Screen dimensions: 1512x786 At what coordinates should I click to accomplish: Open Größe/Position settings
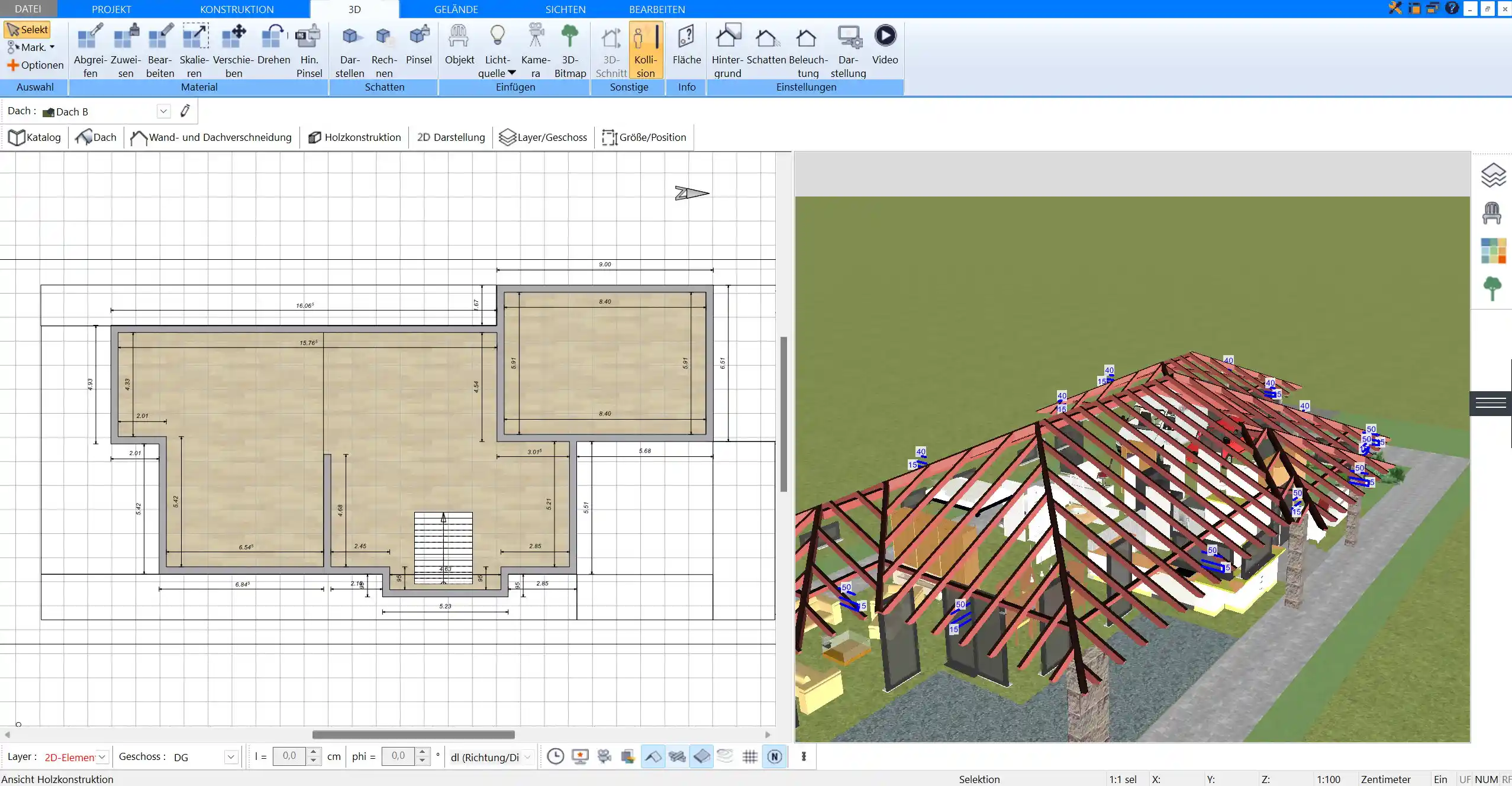(x=644, y=137)
